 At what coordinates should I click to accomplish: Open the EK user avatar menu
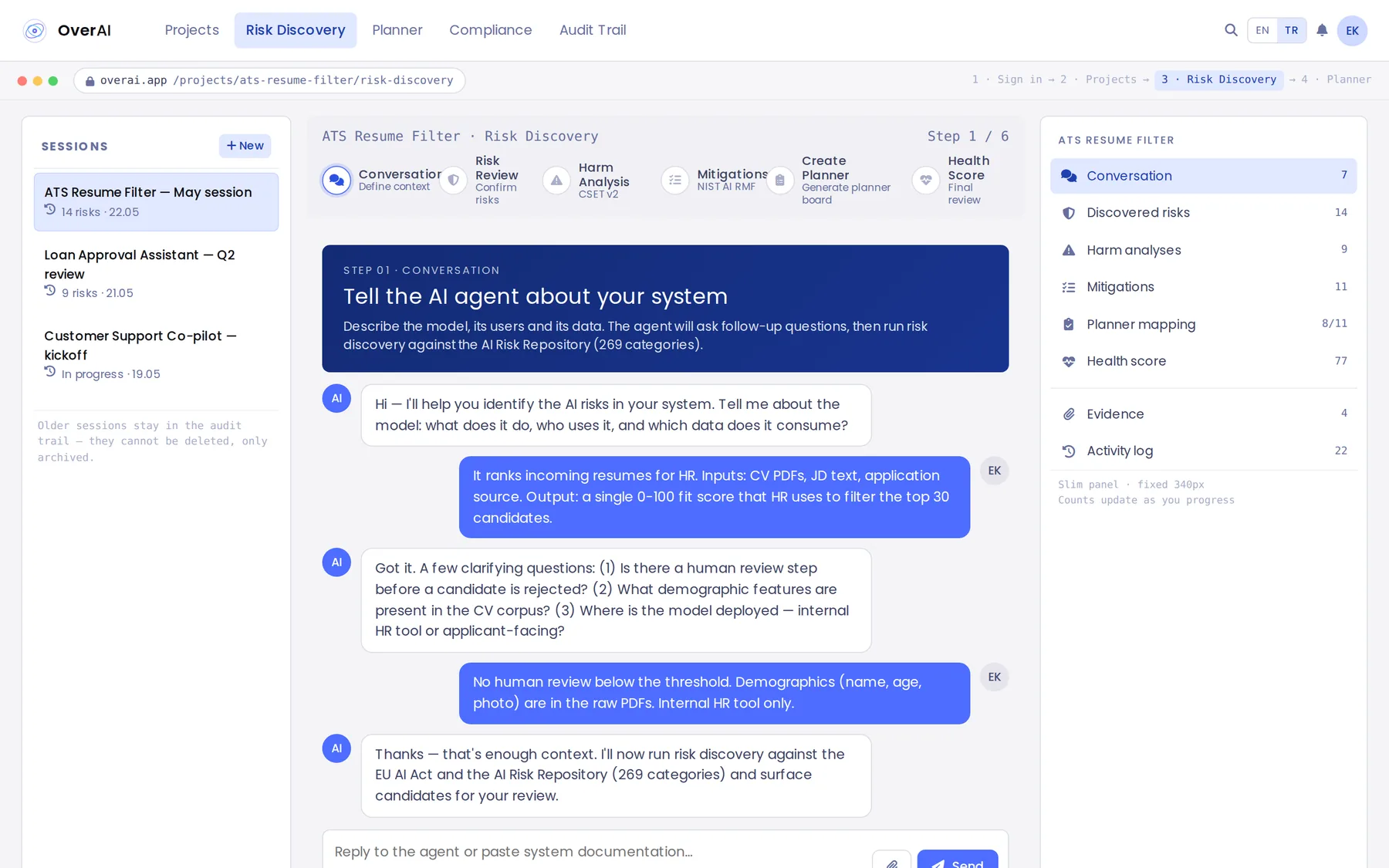[1352, 30]
